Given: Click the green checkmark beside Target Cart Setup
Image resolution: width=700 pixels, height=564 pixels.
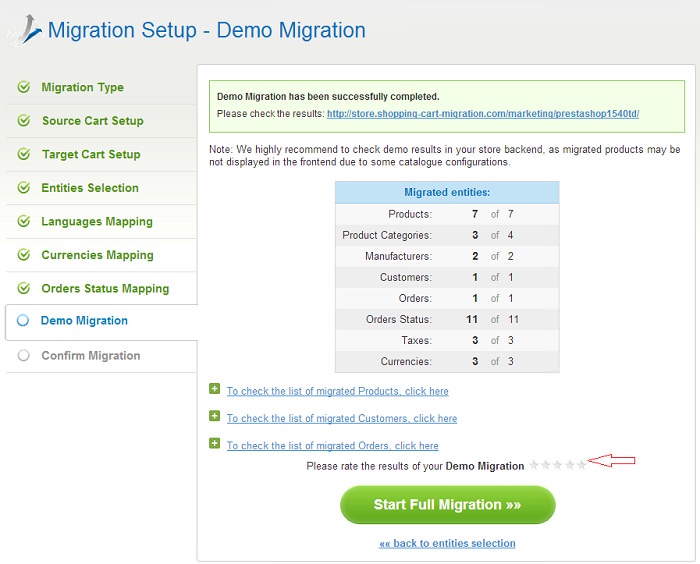Looking at the screenshot, I should pos(24,154).
